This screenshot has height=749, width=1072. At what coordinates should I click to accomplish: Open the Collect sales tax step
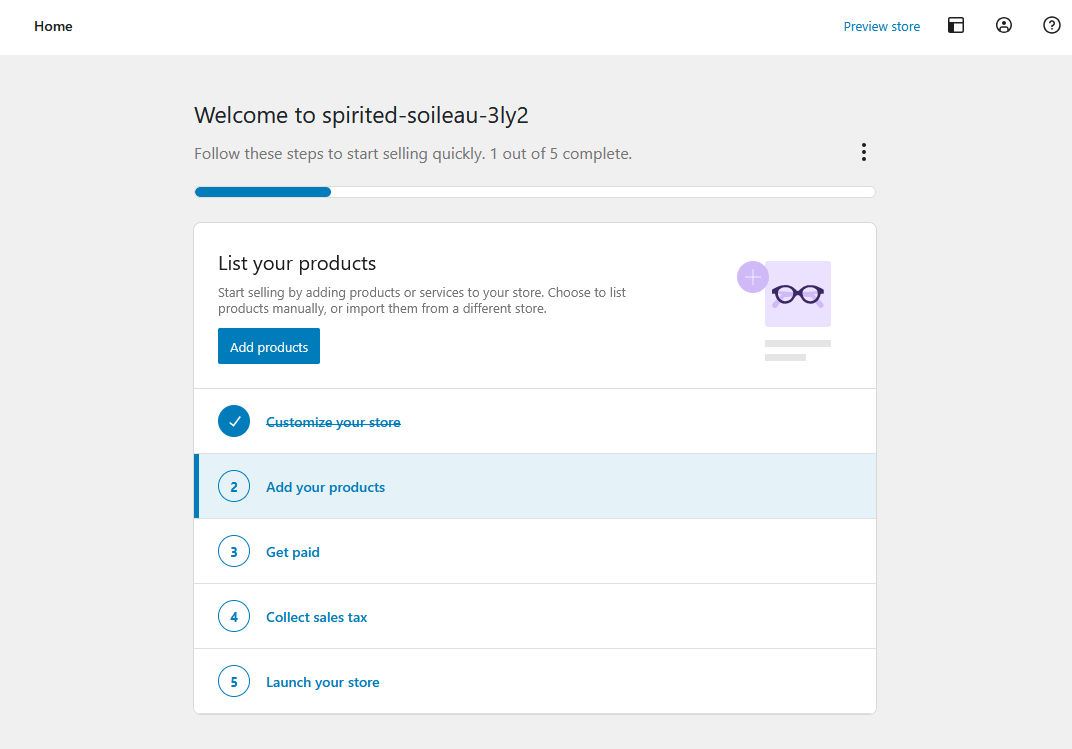coord(535,616)
